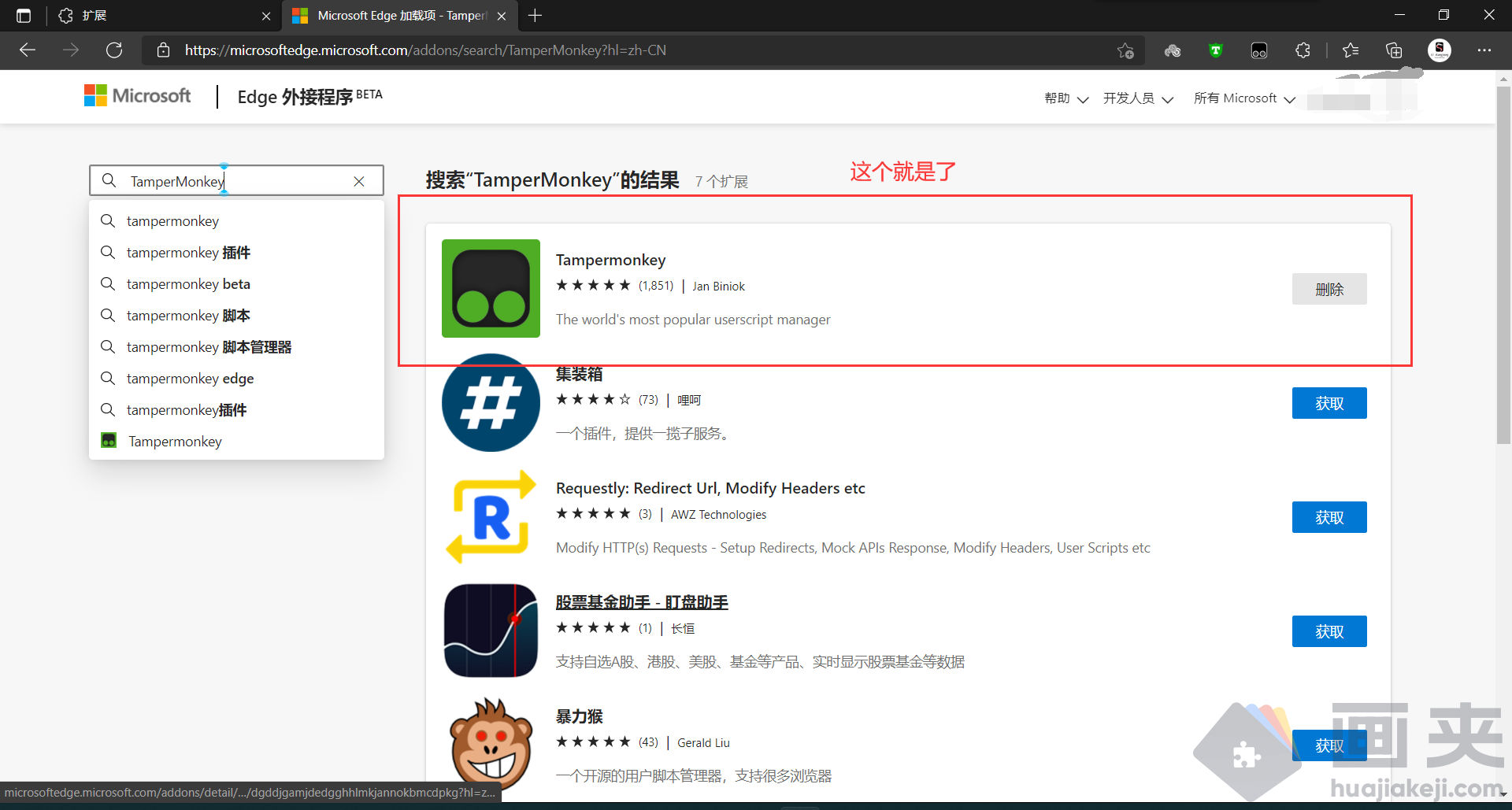This screenshot has height=810, width=1512.
Task: Add current page to favorites star
Action: tap(1125, 50)
